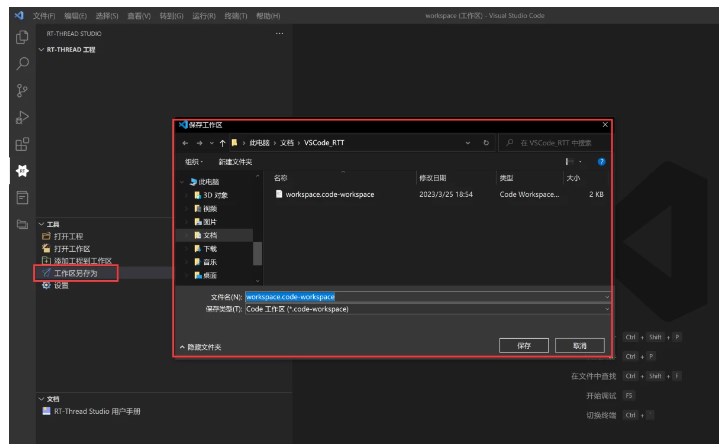The image size is (726, 448).
Task: Open RT-Thread Studio 用户手册 link
Action: tap(97, 411)
